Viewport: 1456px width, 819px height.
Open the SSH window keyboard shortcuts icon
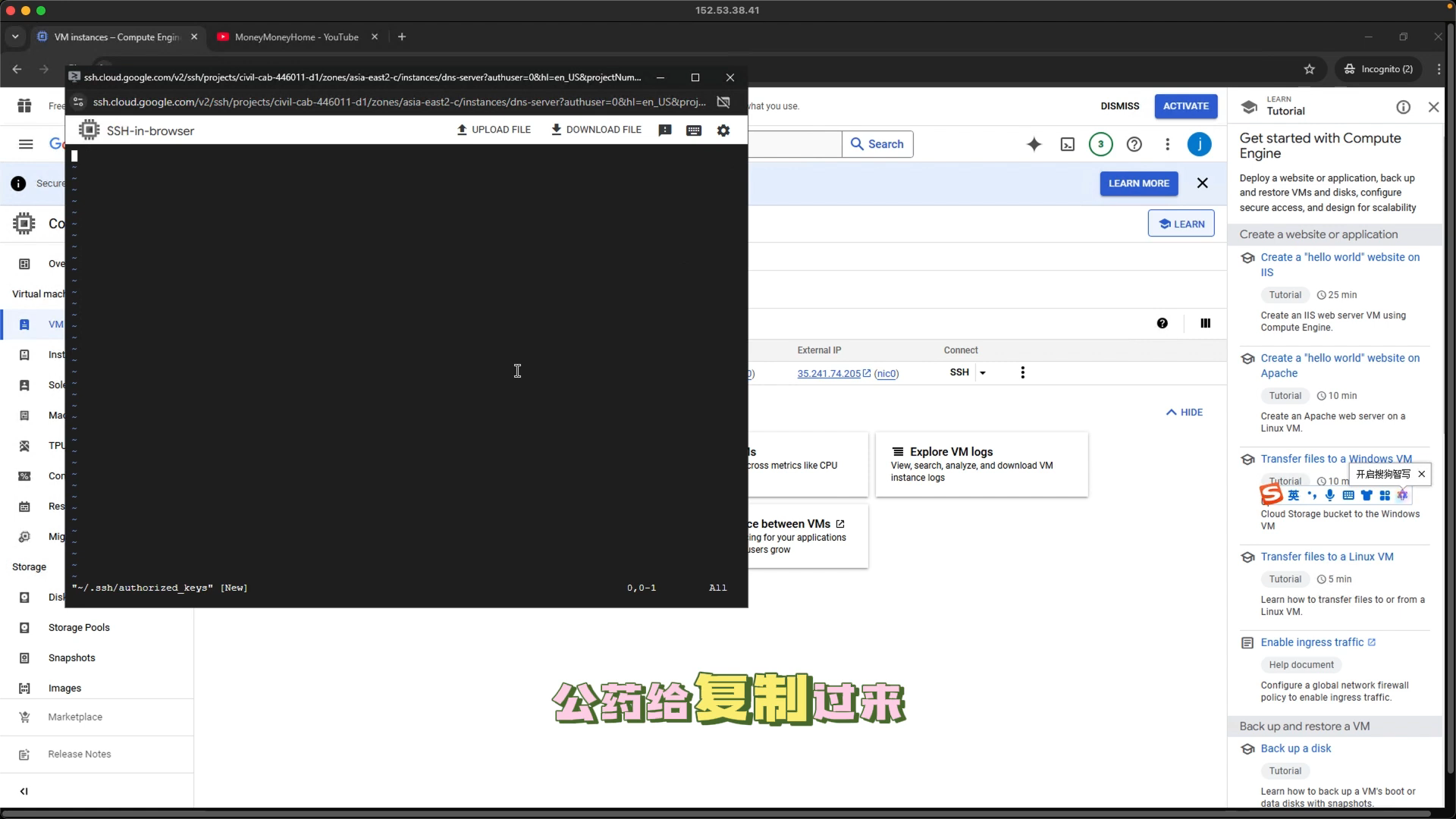point(694,130)
